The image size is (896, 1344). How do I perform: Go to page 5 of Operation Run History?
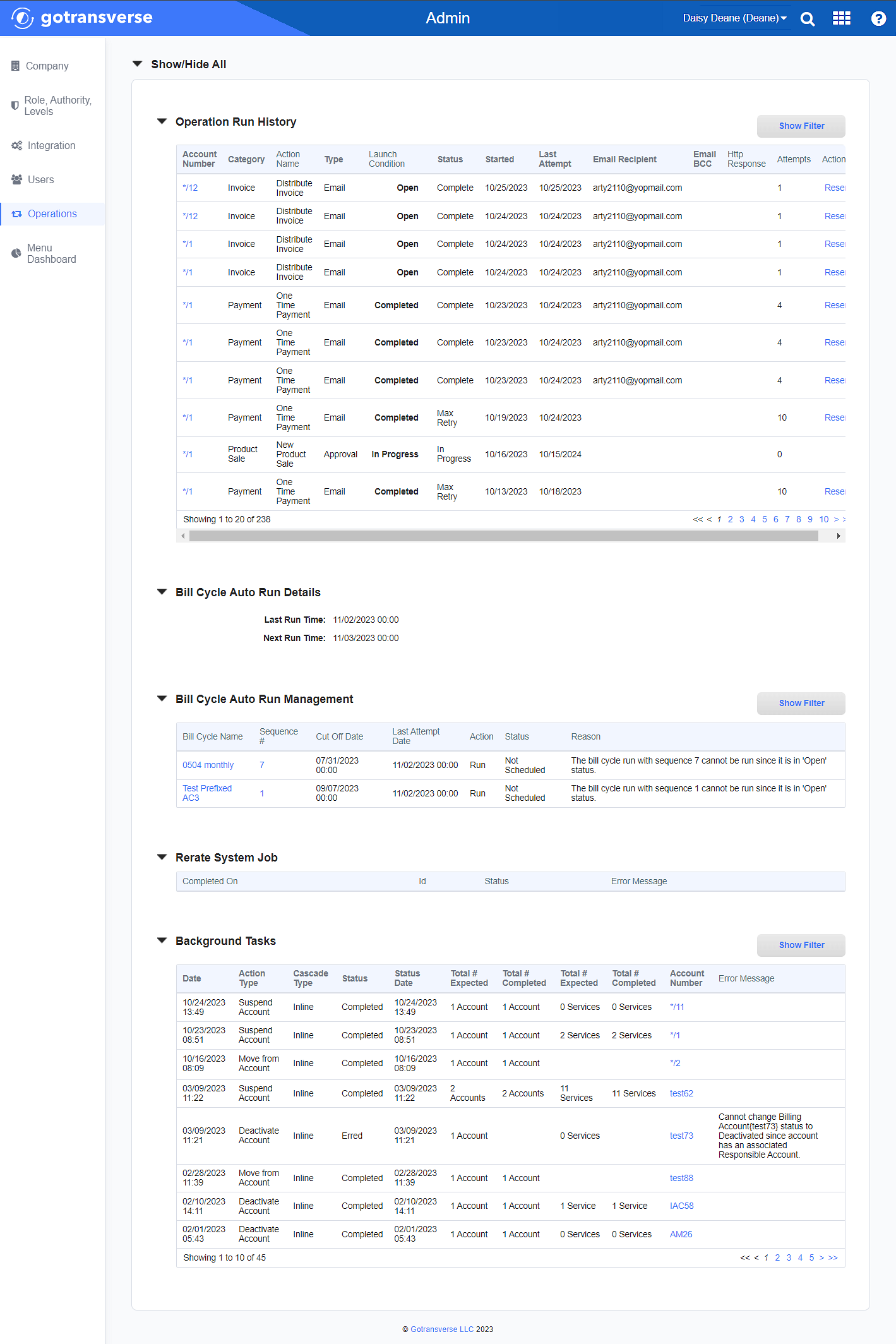point(764,519)
